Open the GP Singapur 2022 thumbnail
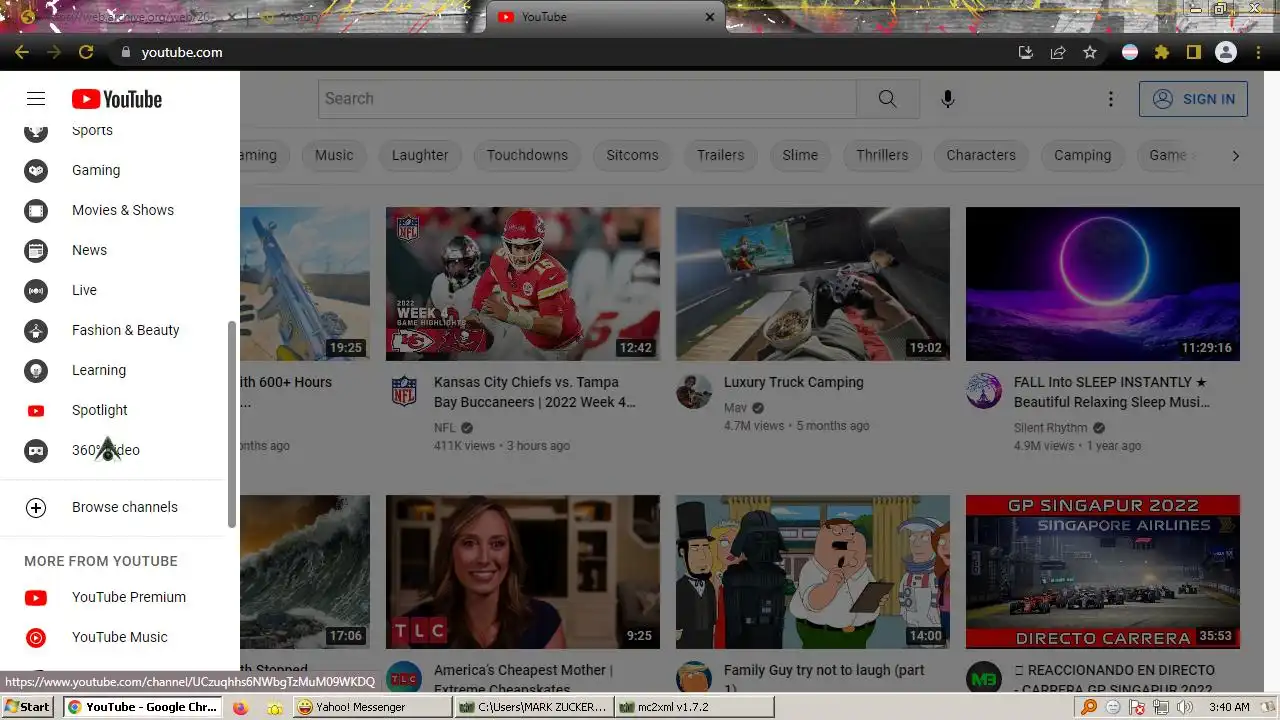Image resolution: width=1280 pixels, height=720 pixels. click(1103, 572)
